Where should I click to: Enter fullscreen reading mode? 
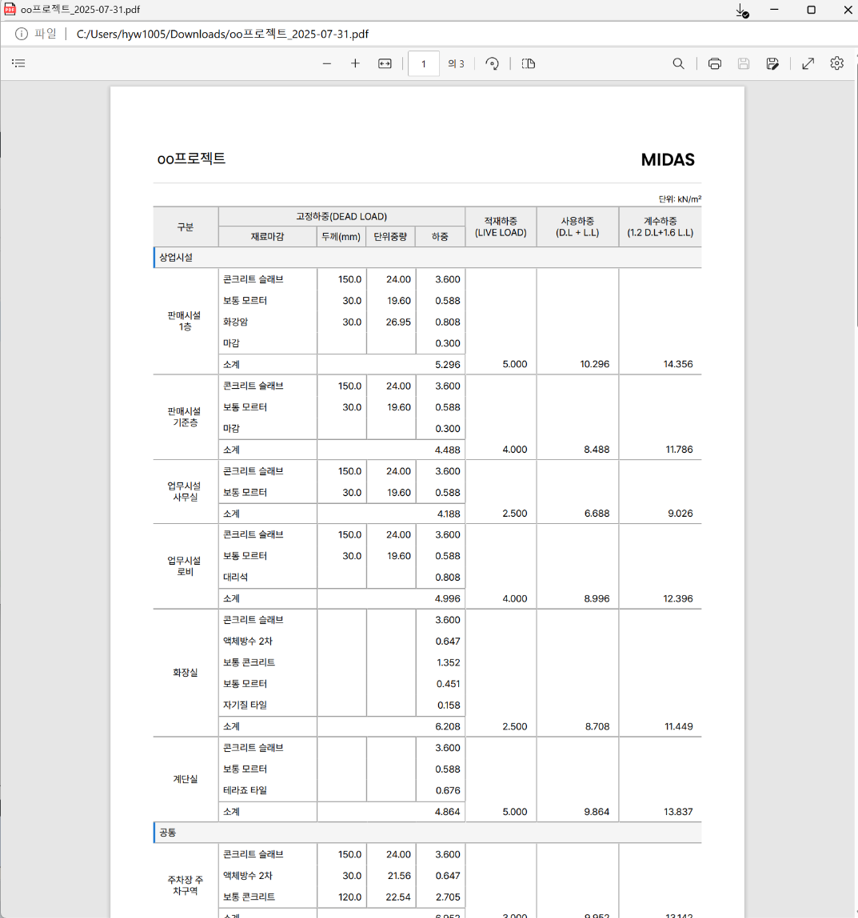[808, 63]
